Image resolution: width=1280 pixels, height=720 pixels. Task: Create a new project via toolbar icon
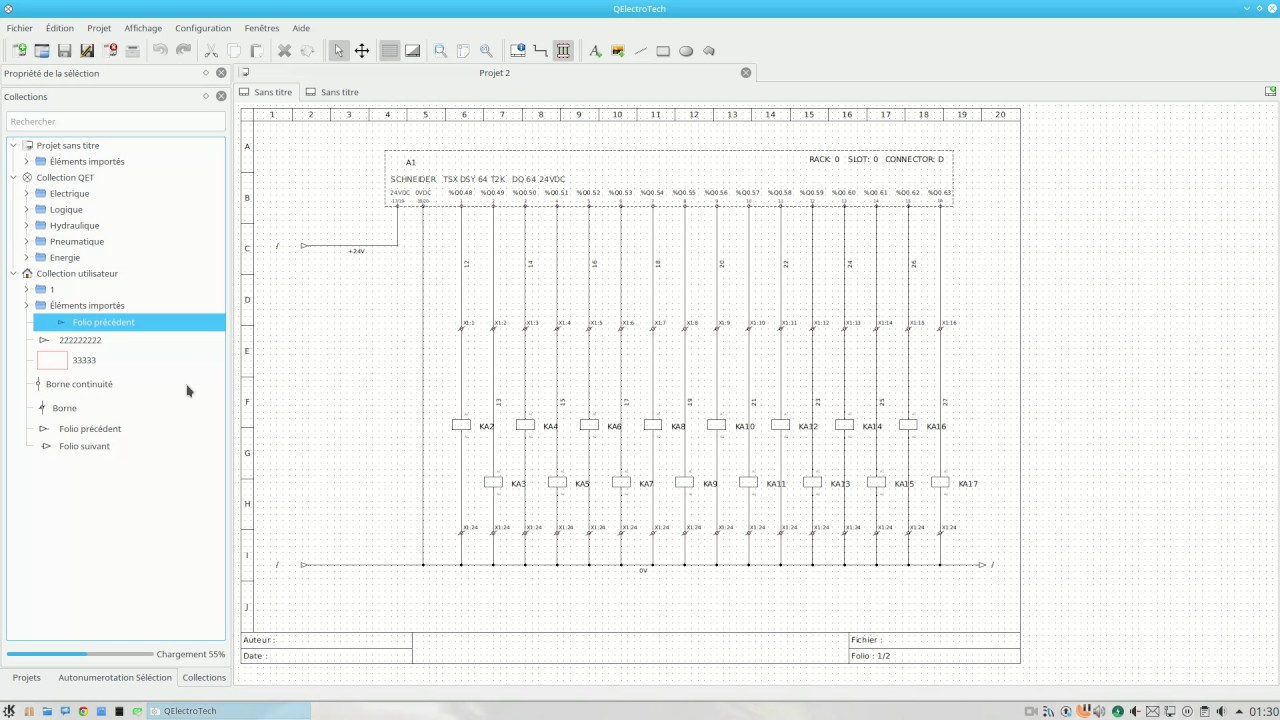tap(19, 51)
